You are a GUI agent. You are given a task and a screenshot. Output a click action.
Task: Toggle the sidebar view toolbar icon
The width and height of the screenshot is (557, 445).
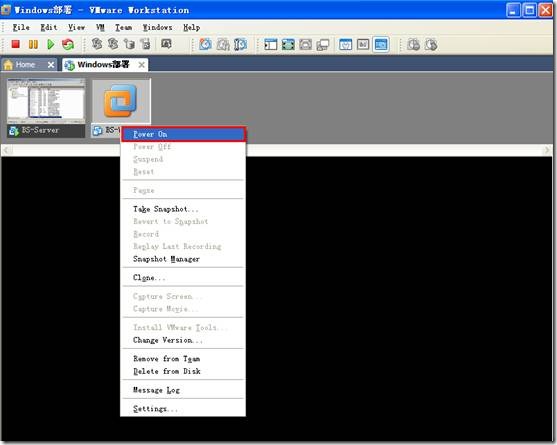[271, 44]
